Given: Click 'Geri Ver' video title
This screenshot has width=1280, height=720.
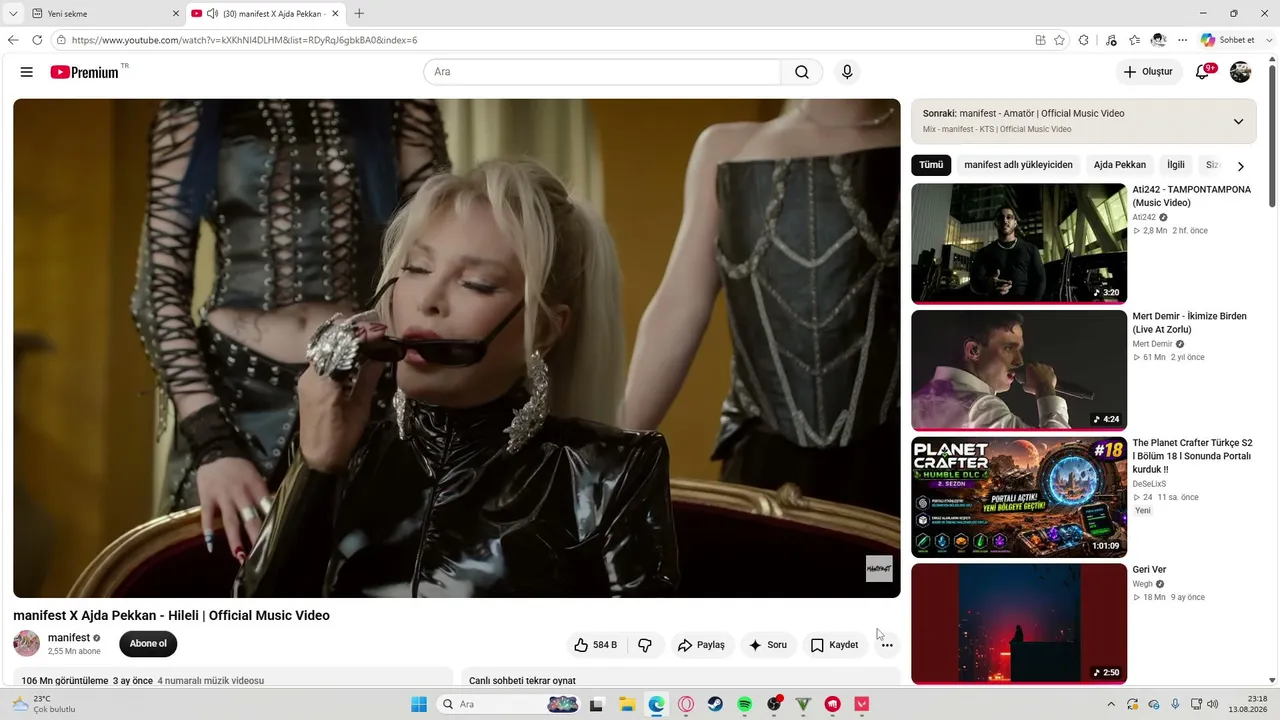Looking at the screenshot, I should coord(1150,570).
